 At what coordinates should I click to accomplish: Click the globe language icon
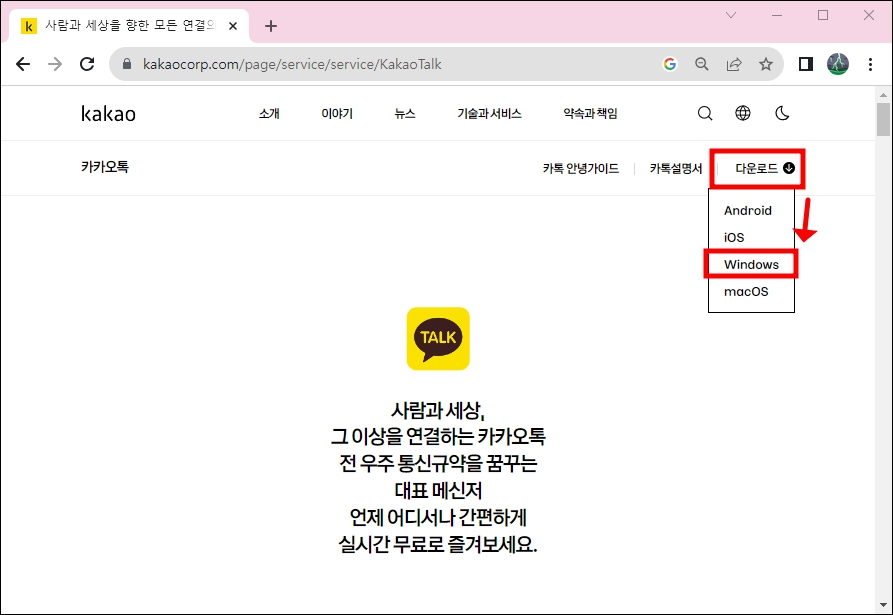click(x=743, y=113)
